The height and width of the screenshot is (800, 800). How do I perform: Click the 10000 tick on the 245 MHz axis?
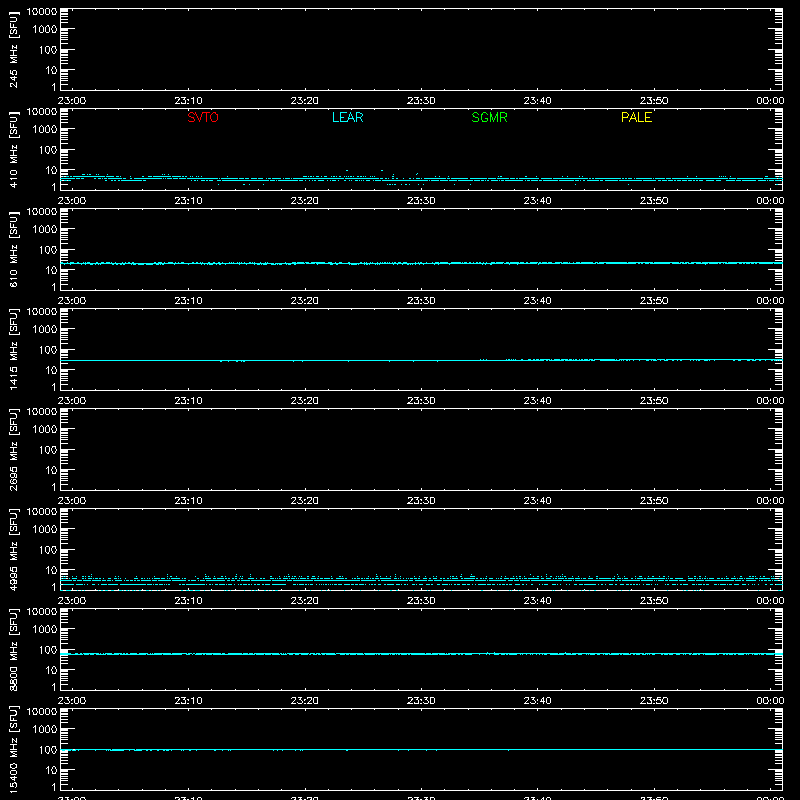pos(42,11)
